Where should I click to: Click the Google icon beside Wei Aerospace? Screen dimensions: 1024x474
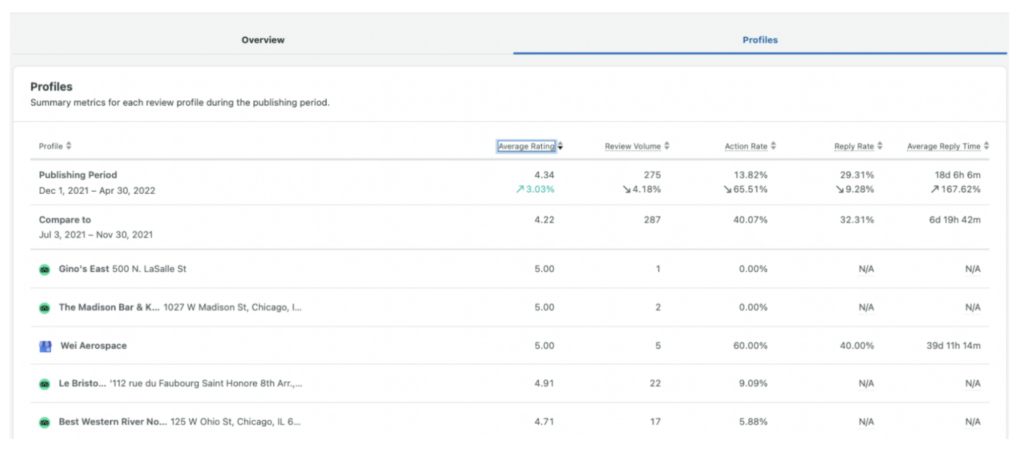coord(44,346)
